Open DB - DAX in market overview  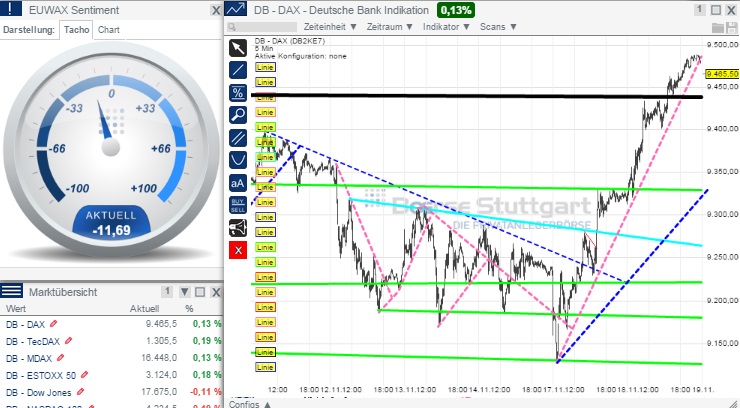click(25, 324)
